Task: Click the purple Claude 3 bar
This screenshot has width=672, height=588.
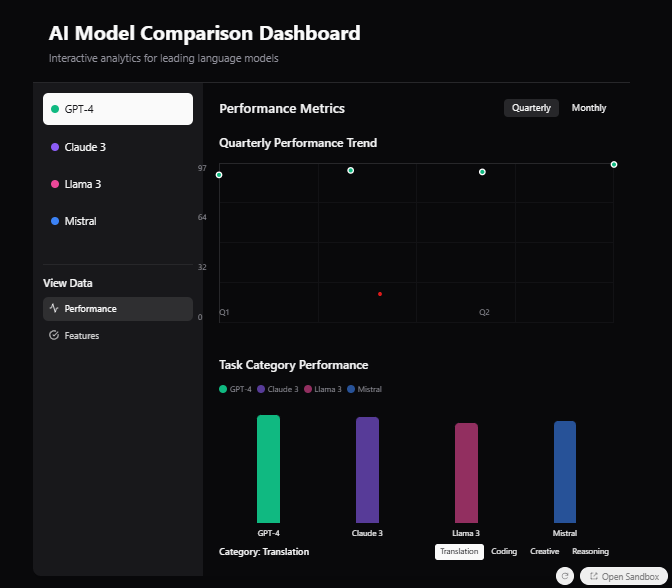Action: [x=367, y=470]
